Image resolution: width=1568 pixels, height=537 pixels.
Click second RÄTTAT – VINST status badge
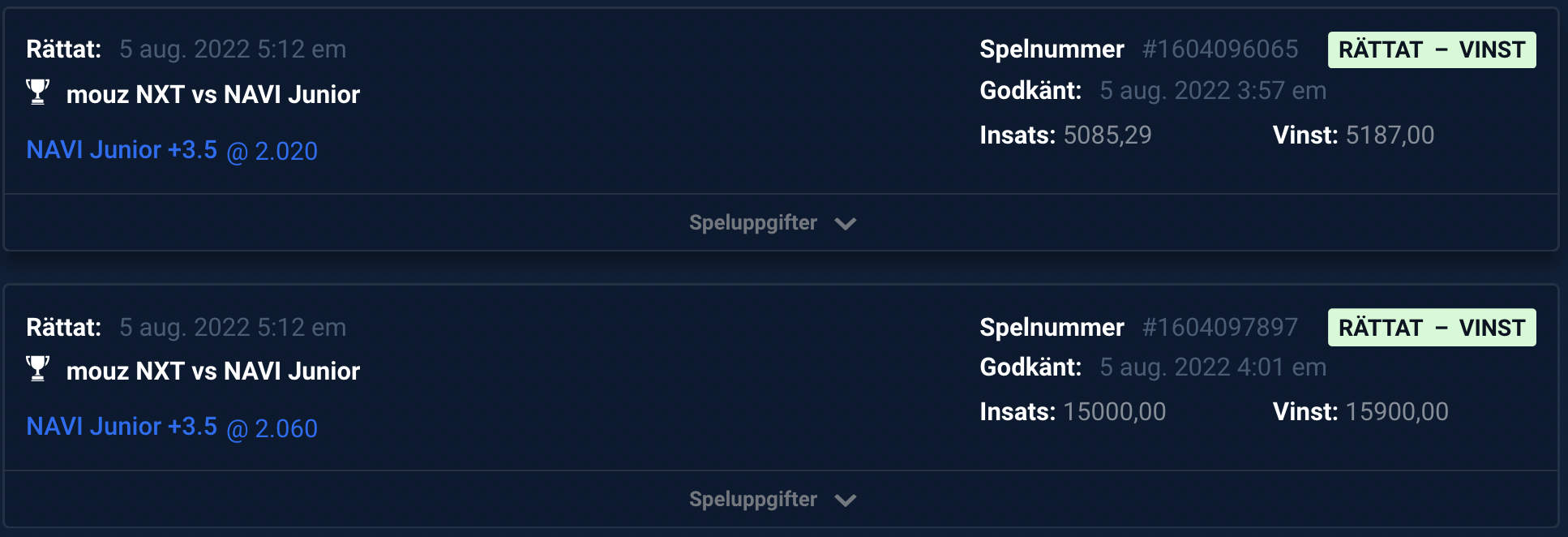tap(1431, 328)
